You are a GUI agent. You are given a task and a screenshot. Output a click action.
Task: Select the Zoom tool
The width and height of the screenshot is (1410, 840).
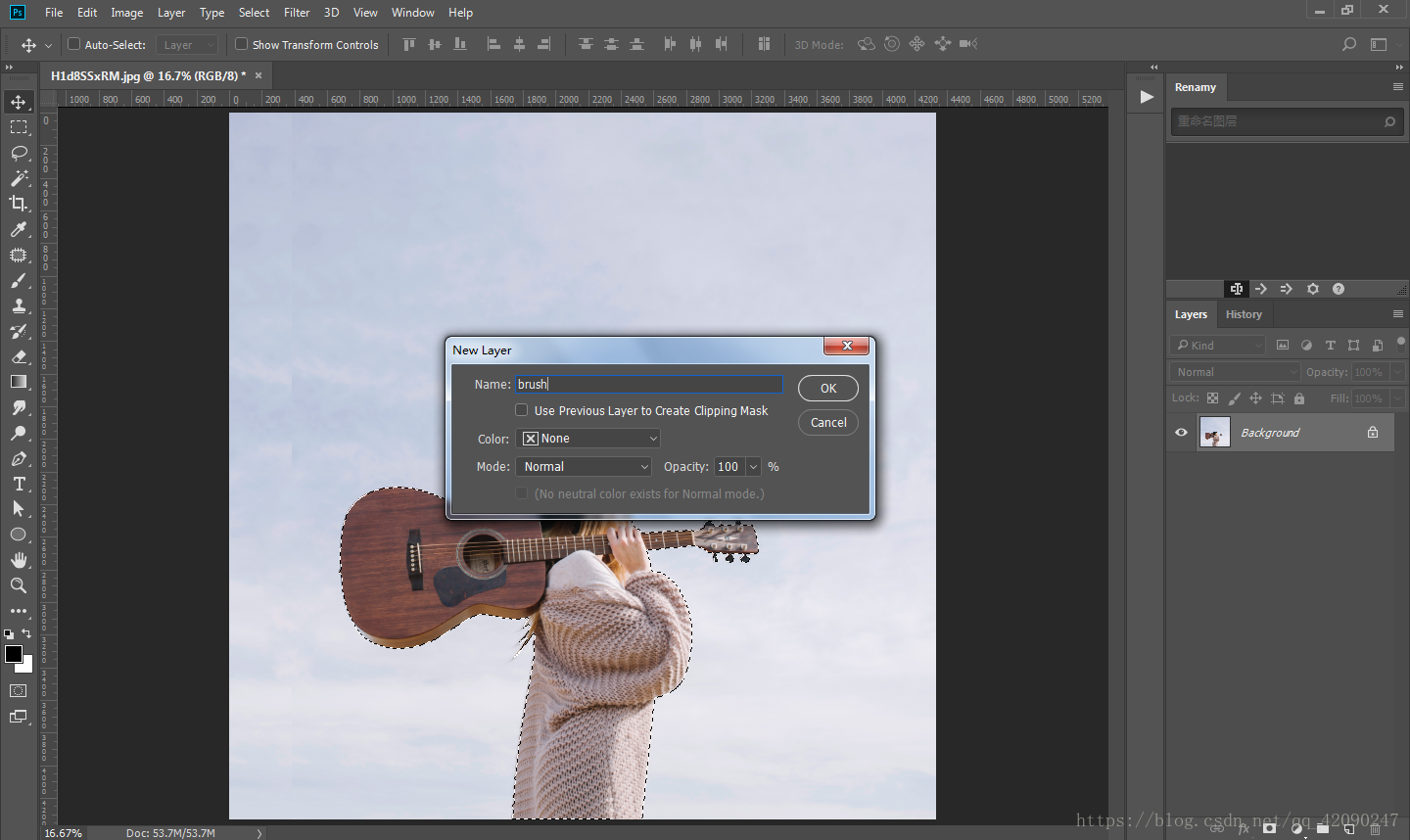[19, 585]
